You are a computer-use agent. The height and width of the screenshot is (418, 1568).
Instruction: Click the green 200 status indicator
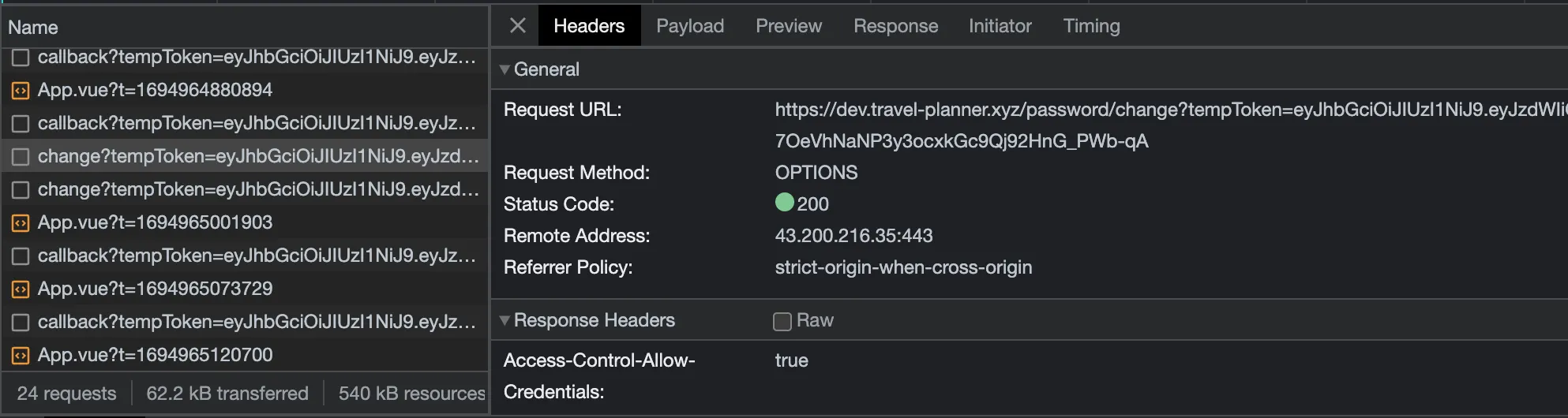(x=785, y=203)
